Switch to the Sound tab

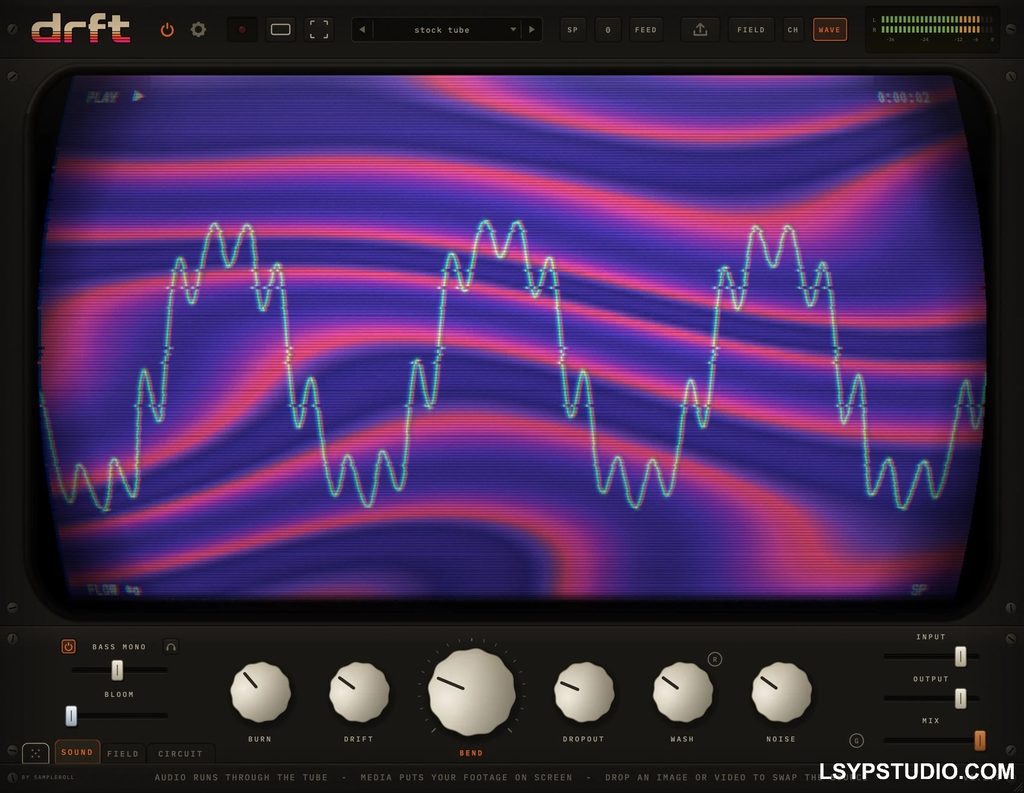(77, 753)
